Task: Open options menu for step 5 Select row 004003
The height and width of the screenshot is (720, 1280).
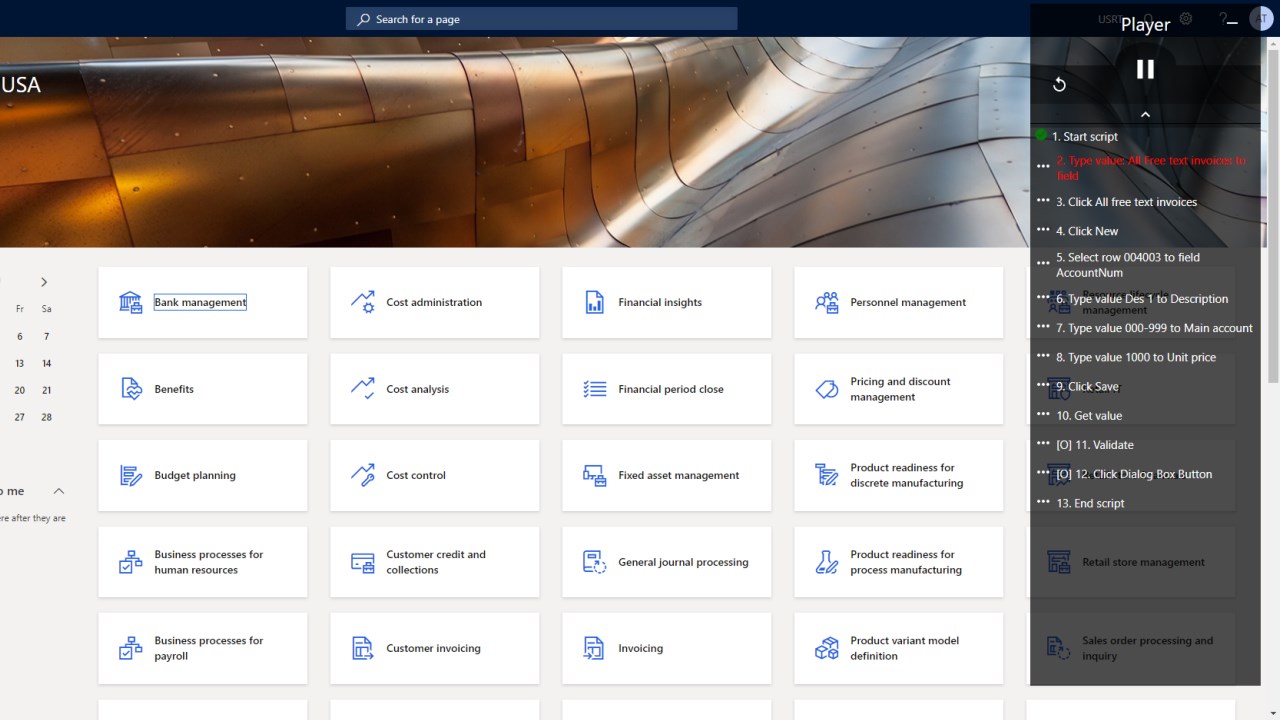Action: pos(1043,263)
